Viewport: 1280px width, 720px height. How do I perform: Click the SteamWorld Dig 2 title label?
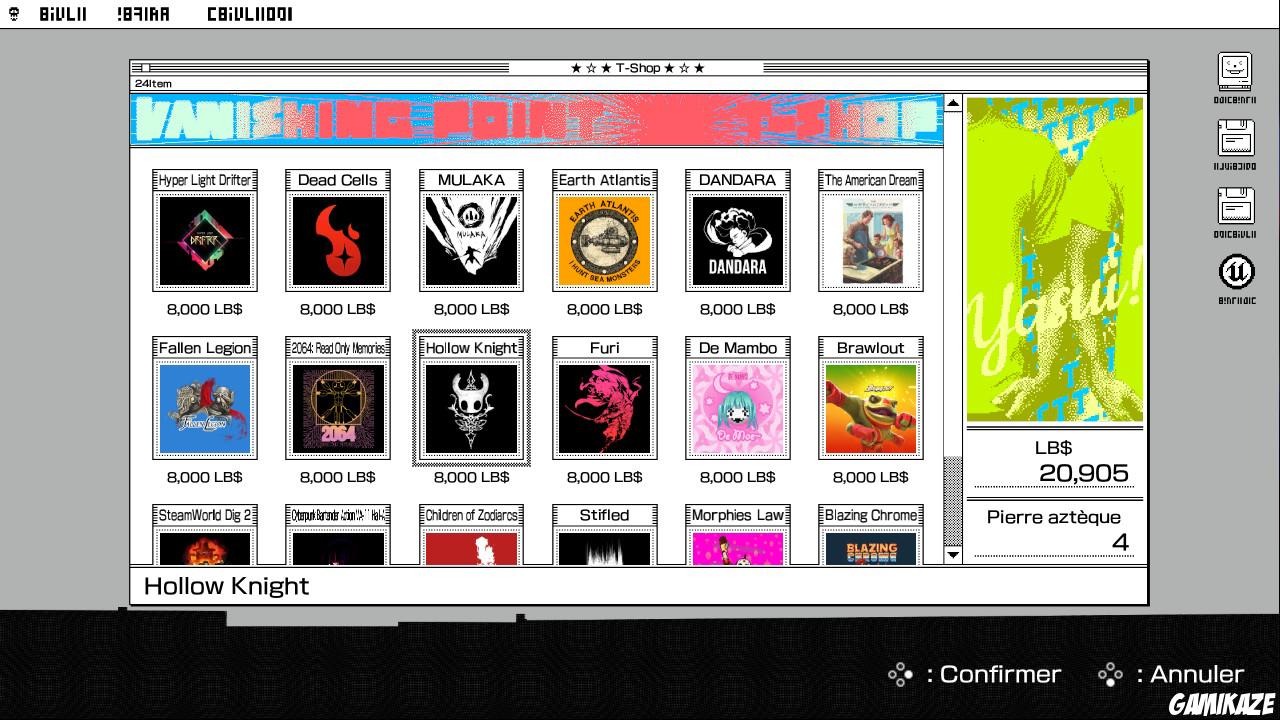coord(205,516)
